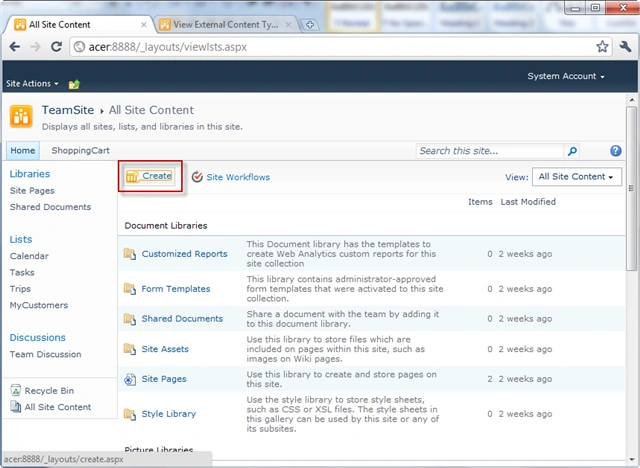Open the Form Templates library link

coord(176,289)
